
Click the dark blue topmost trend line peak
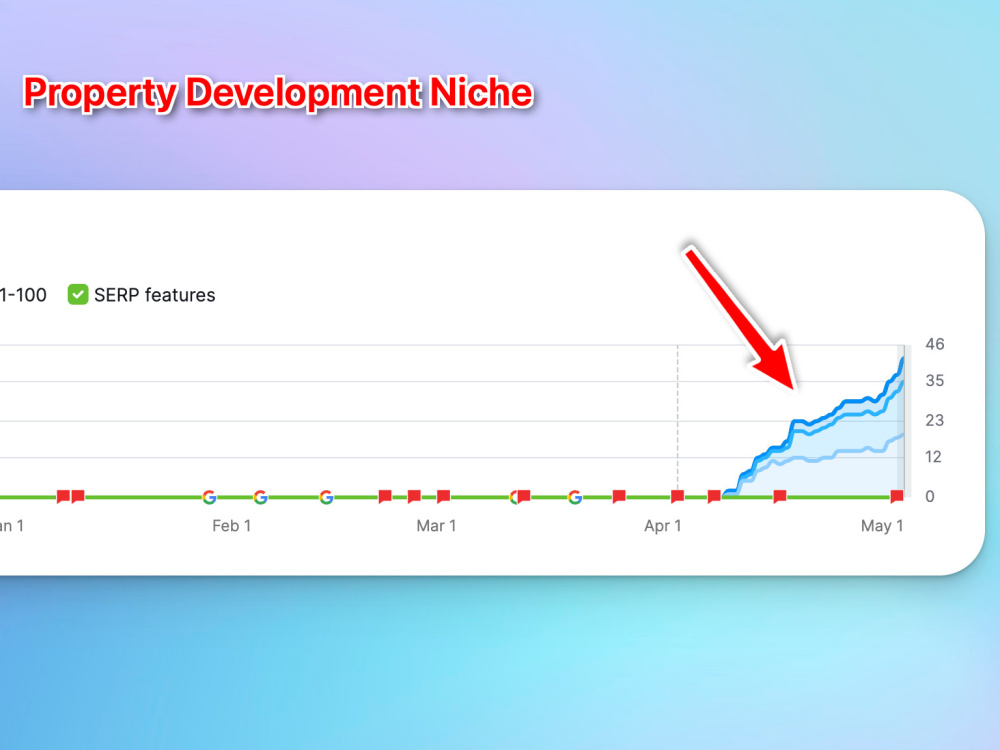tap(902, 361)
